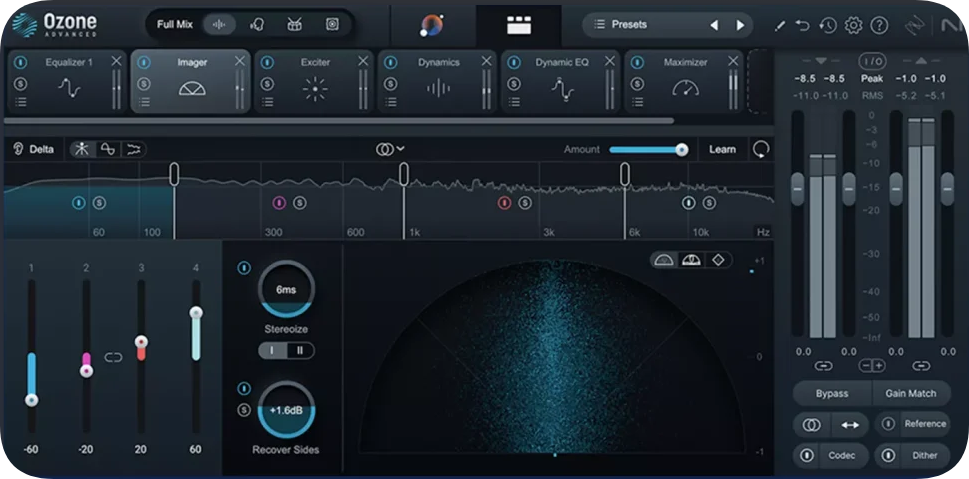Solo the Dynamic EQ module

click(514, 83)
